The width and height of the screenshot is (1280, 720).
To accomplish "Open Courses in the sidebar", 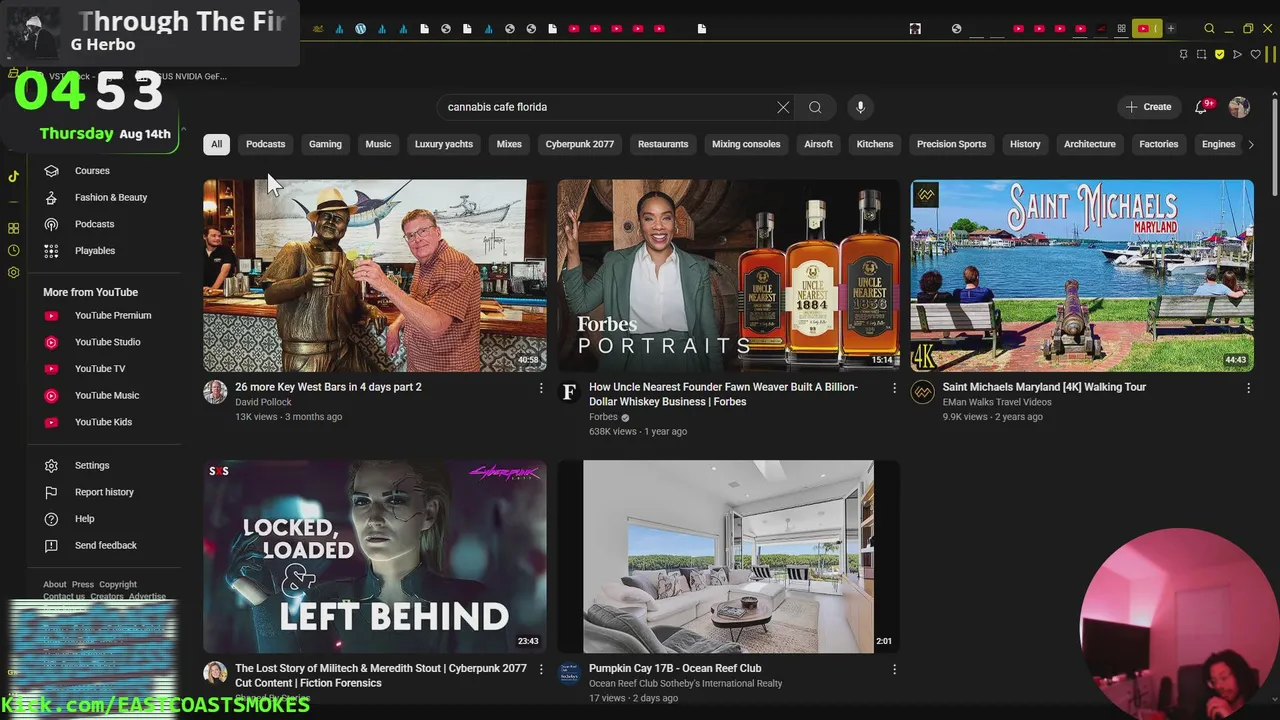I will coord(92,171).
